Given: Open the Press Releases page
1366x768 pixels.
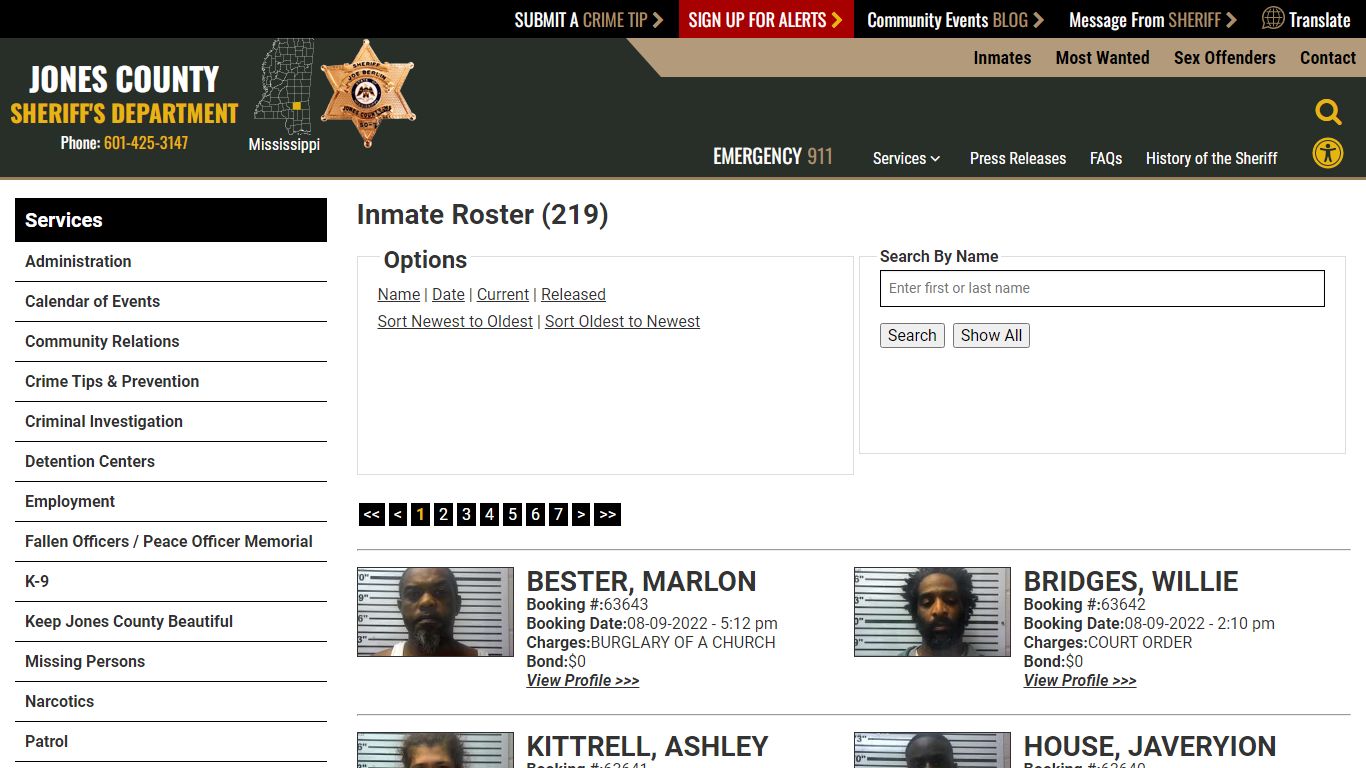Looking at the screenshot, I should pos(1018,158).
